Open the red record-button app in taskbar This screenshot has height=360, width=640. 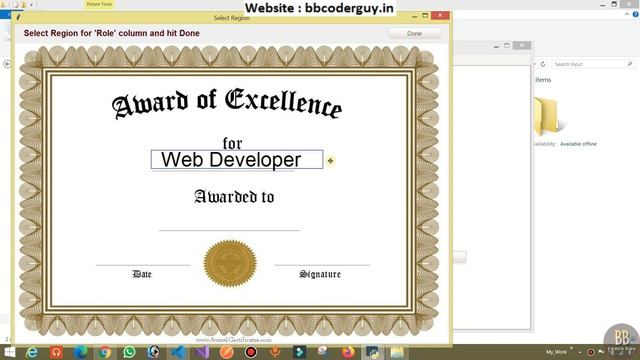[x=251, y=352]
